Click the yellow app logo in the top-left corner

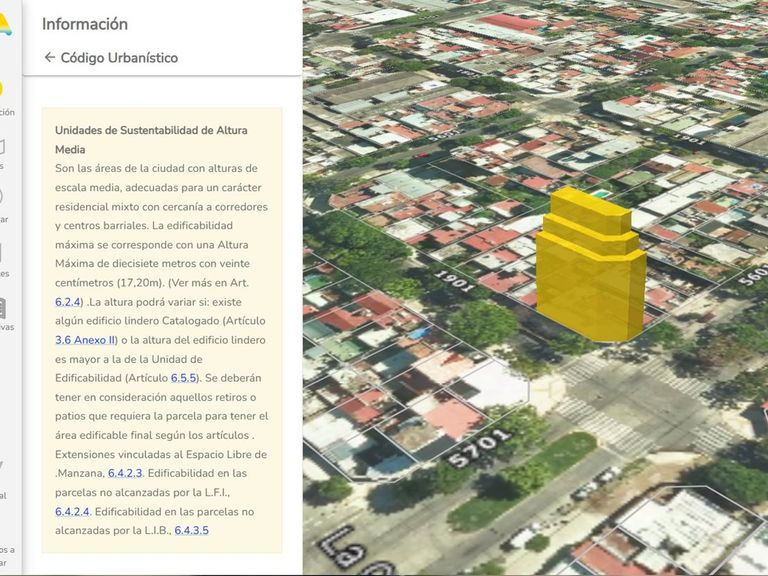(4, 24)
